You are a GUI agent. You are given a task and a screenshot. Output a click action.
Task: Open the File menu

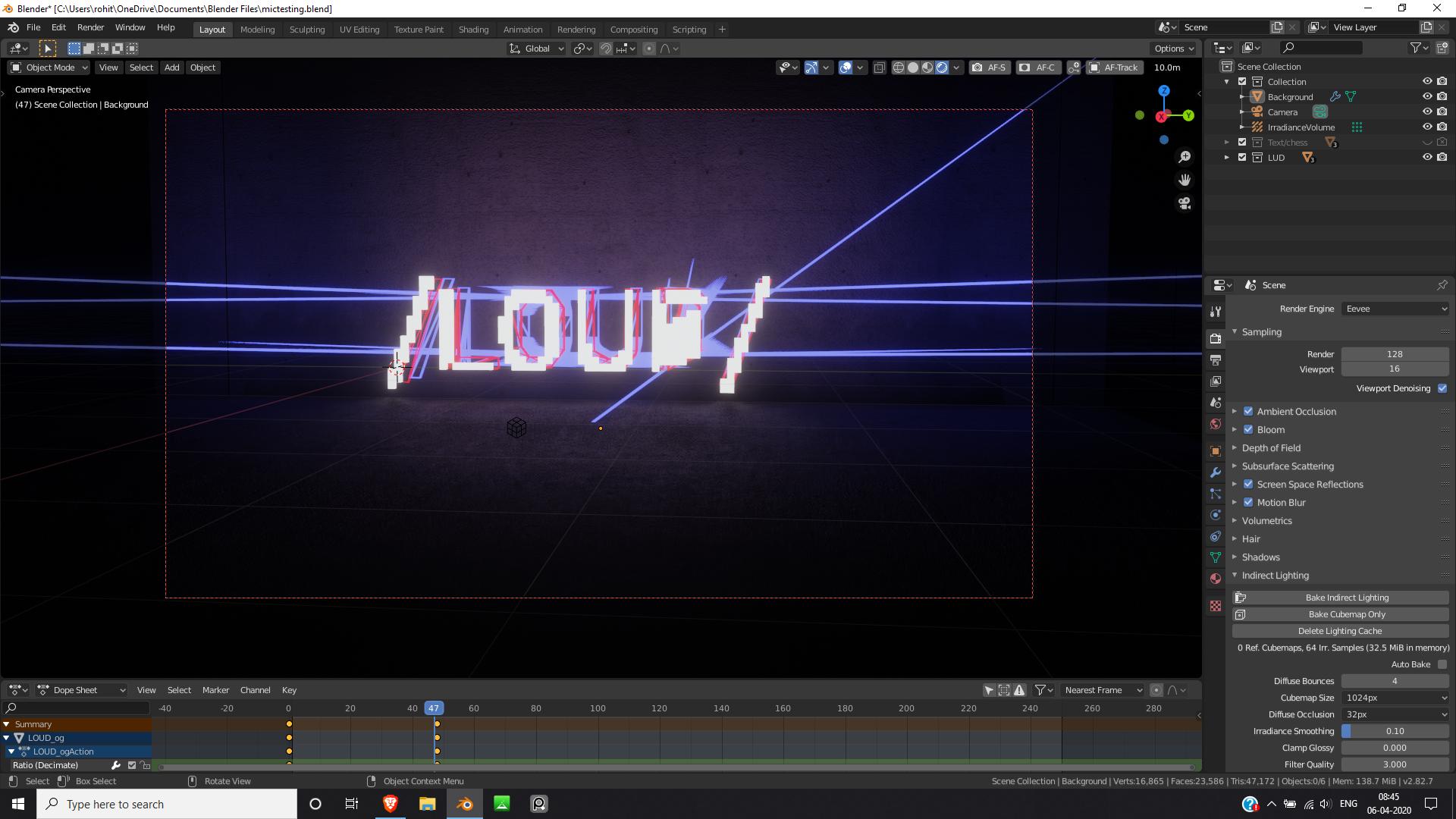[33, 27]
